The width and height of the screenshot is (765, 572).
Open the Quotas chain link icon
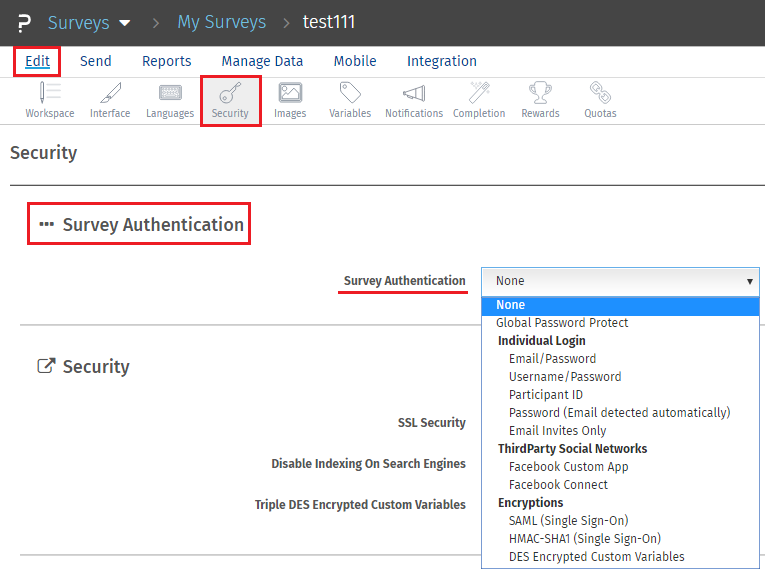600,93
